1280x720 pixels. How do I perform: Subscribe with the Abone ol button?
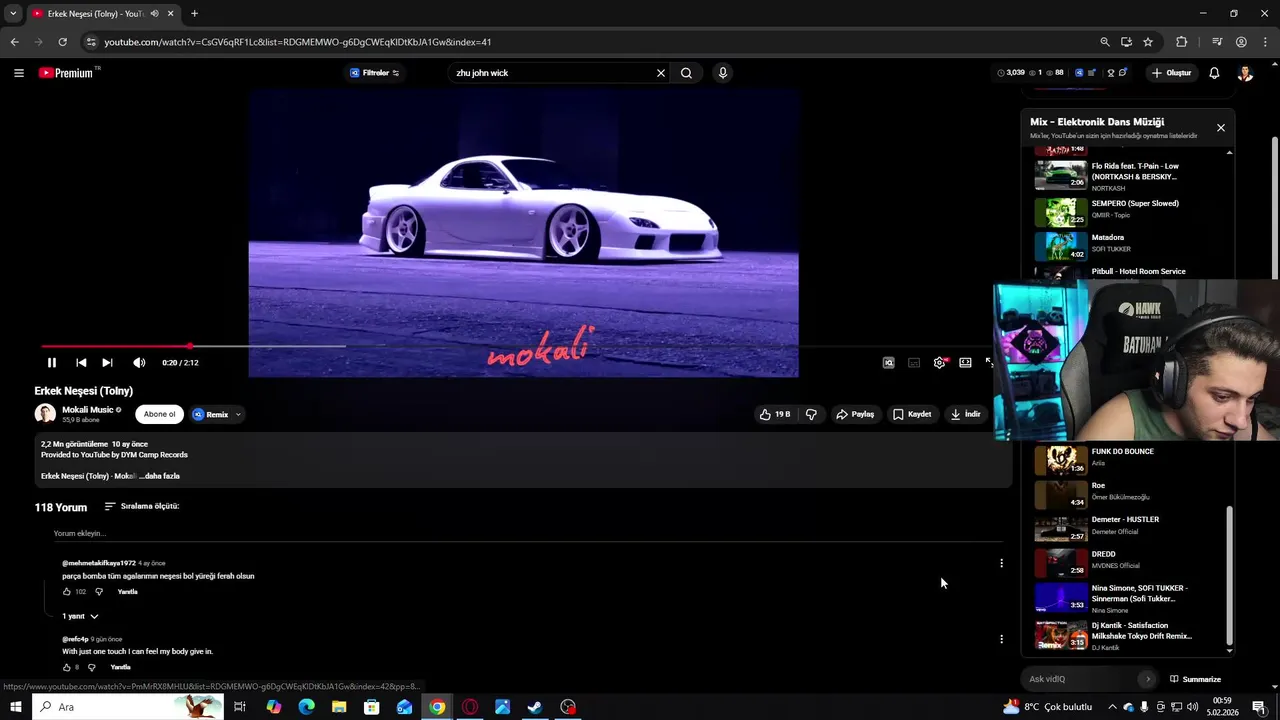(x=159, y=414)
